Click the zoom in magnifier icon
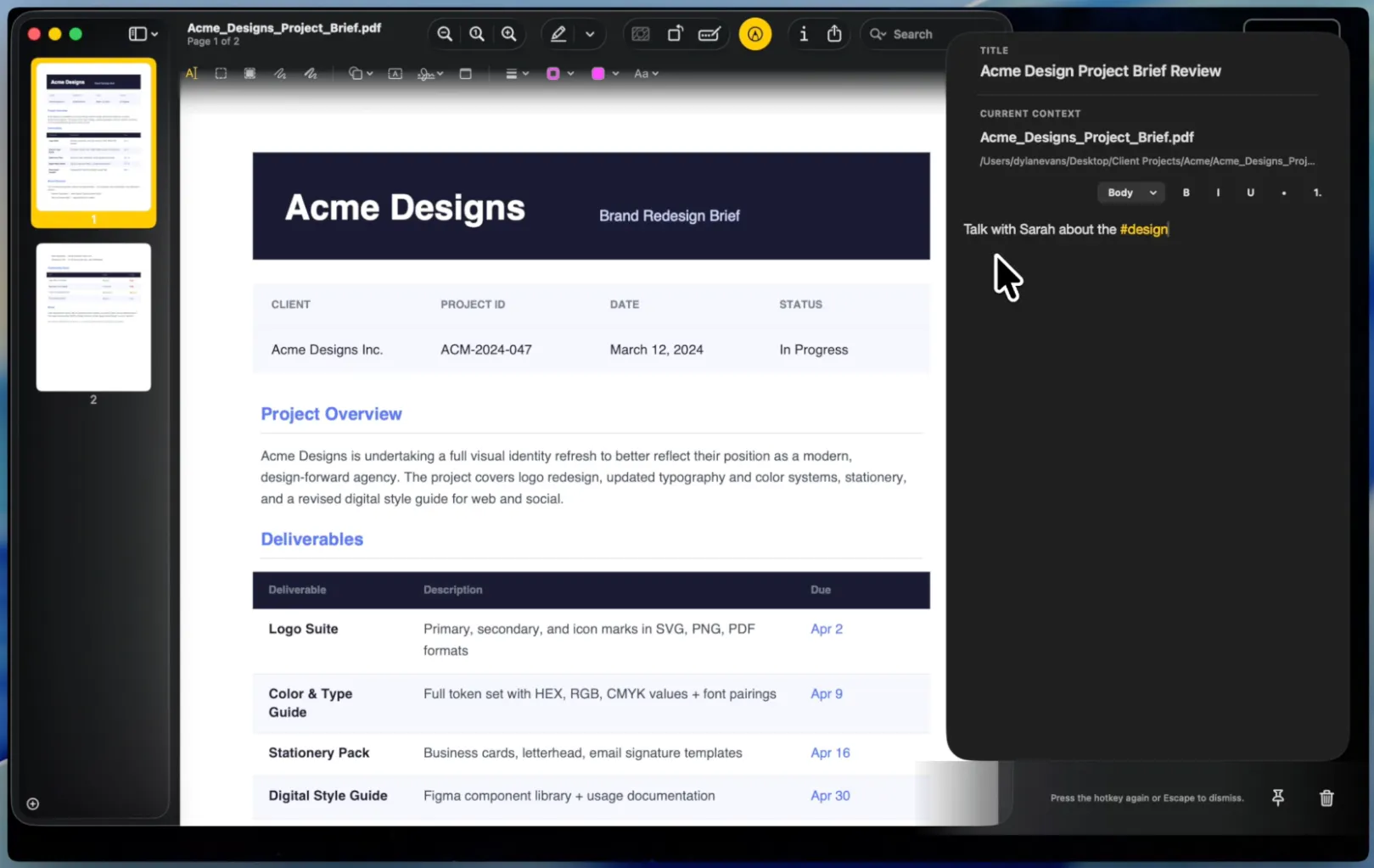Viewport: 1374px width, 868px height. (508, 34)
